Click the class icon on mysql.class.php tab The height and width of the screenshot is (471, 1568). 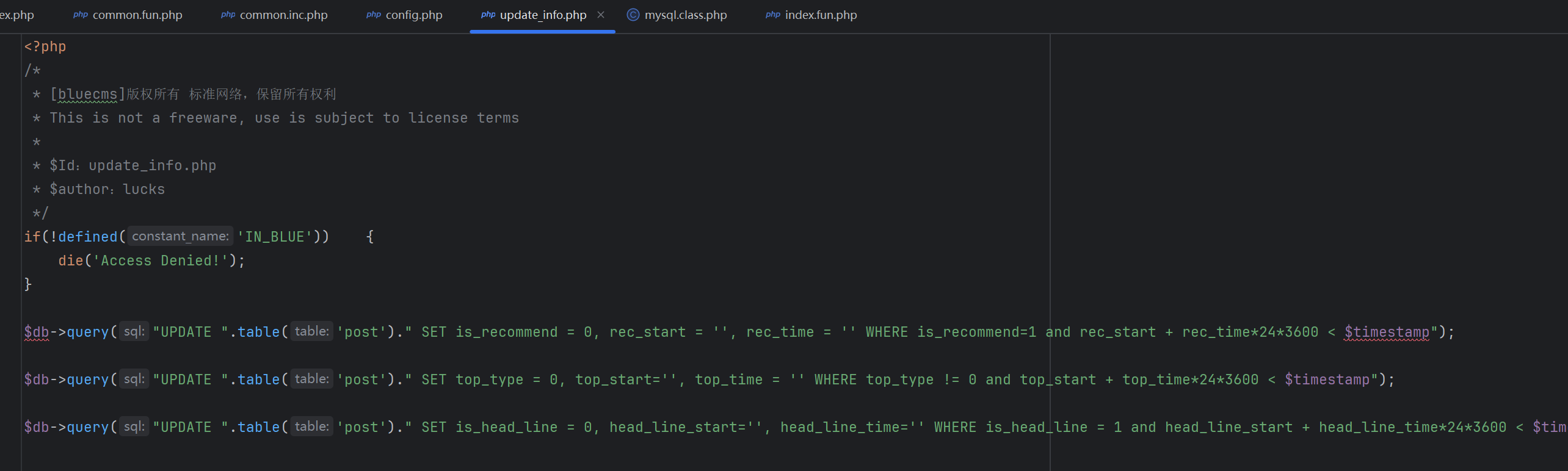[633, 15]
